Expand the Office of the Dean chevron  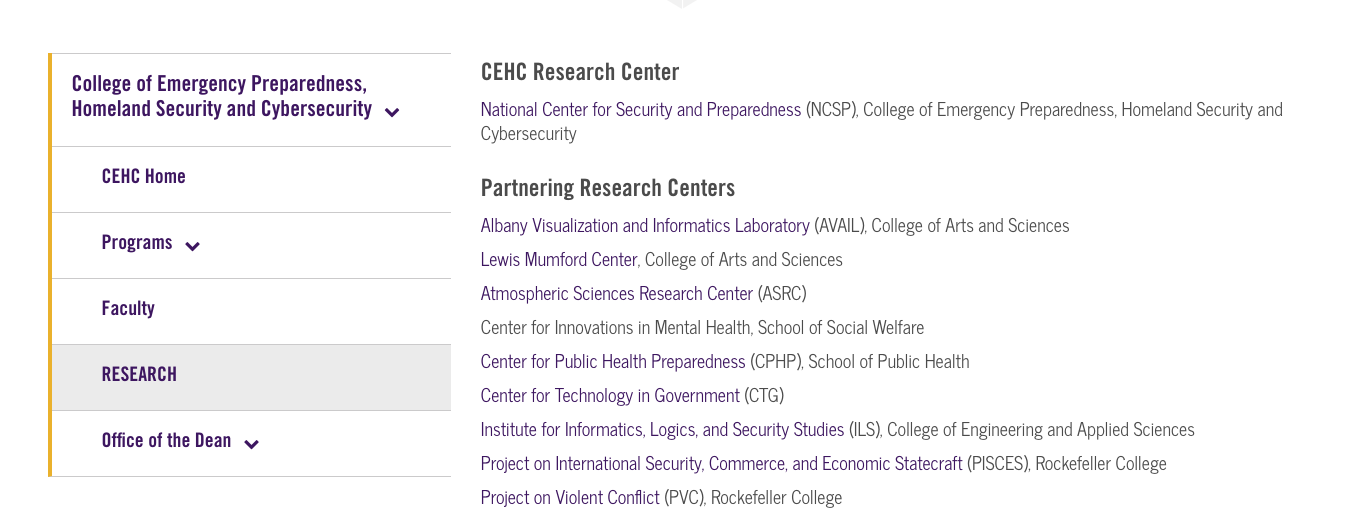pos(252,444)
